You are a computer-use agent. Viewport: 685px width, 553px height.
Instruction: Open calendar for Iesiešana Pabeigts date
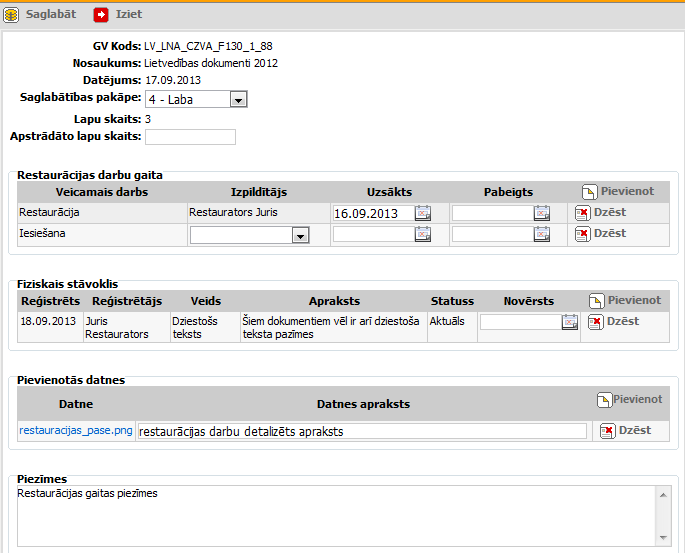coord(542,234)
